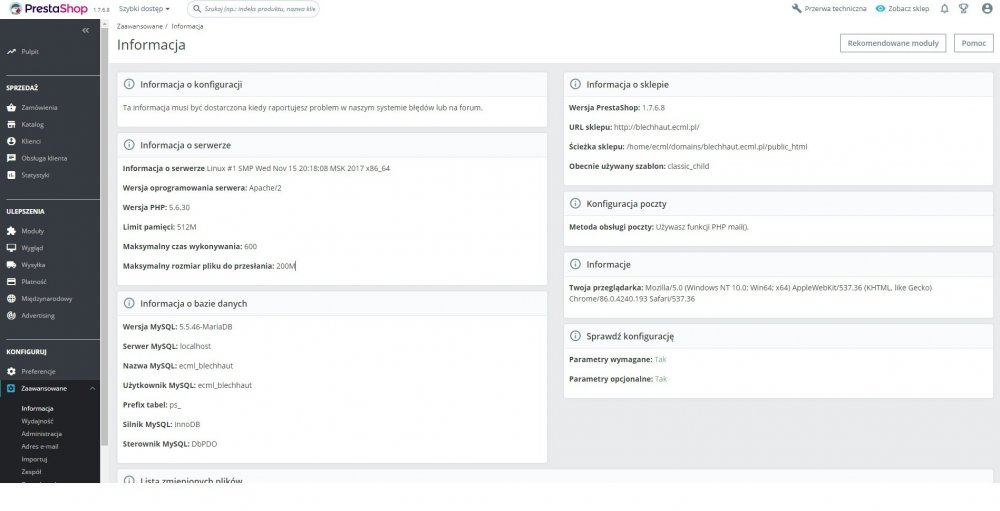Click the Międzynarodowy globe icon
Image resolution: width=1000 pixels, height=511 pixels.
click(x=11, y=299)
